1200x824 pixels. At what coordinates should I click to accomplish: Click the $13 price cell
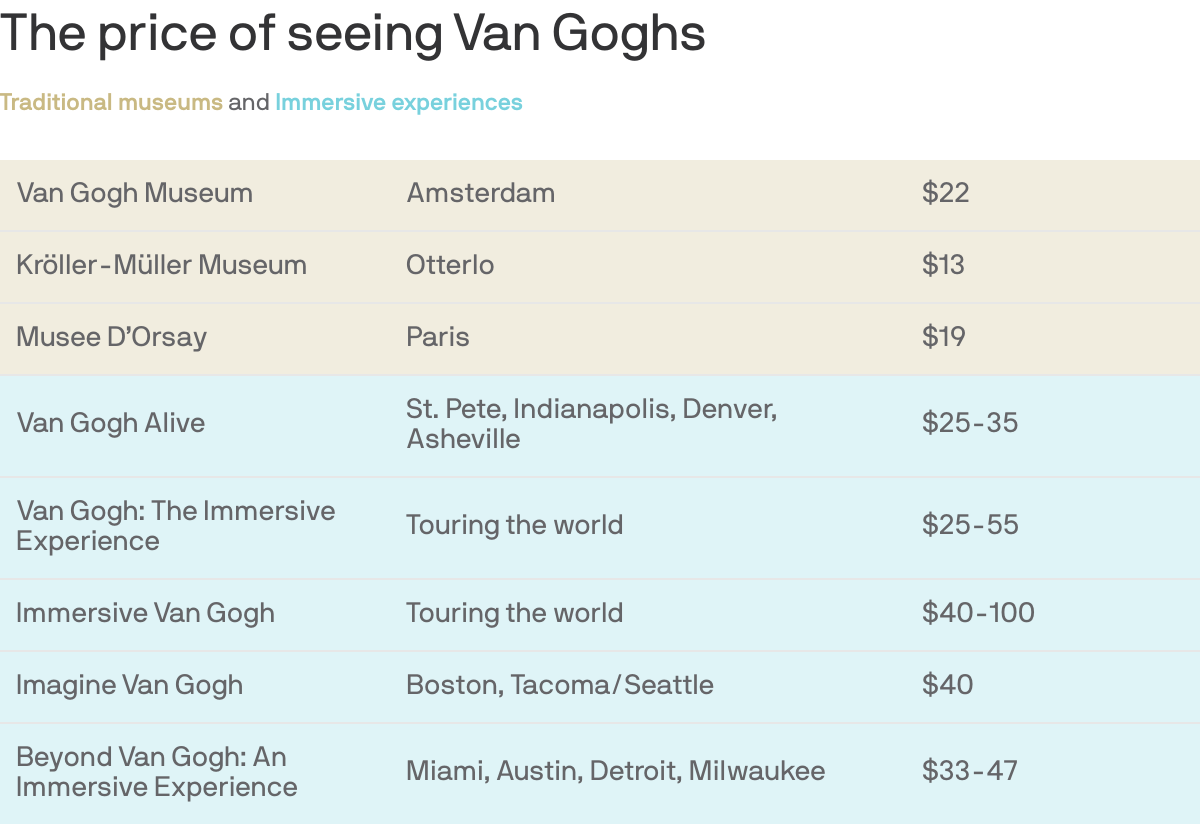click(944, 265)
